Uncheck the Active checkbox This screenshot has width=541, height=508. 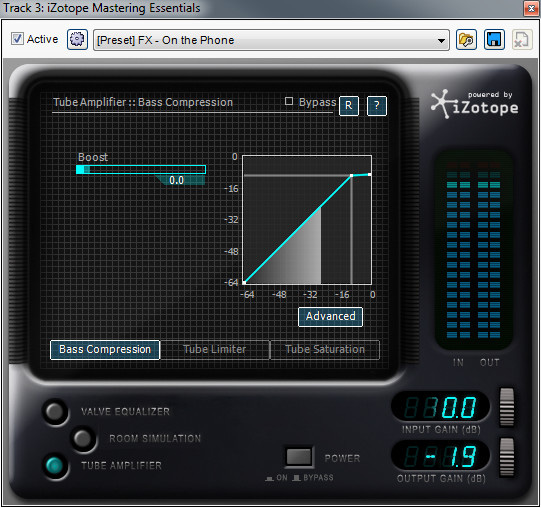[x=17, y=39]
